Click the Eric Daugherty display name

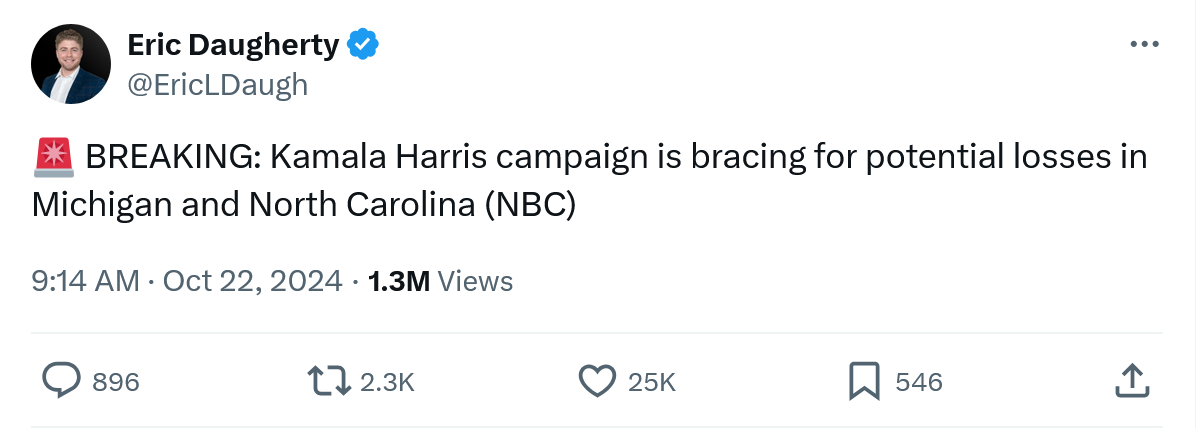(x=234, y=45)
